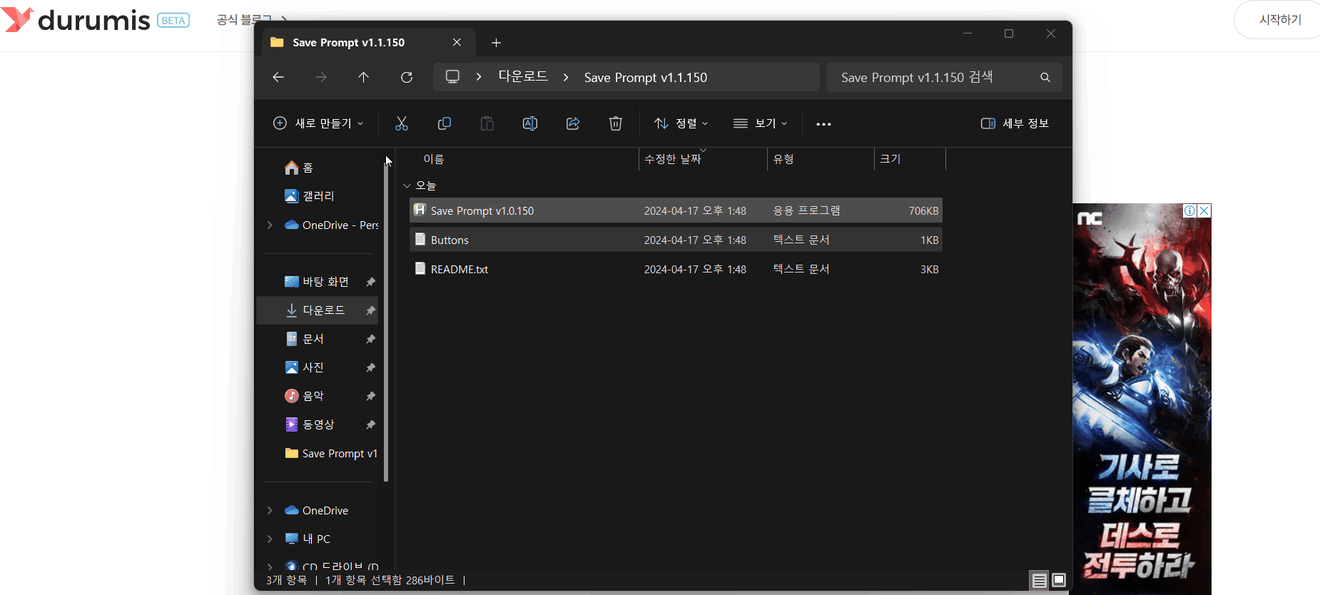The image size is (1320, 595).
Task: Copy the selected file
Action: 444,123
